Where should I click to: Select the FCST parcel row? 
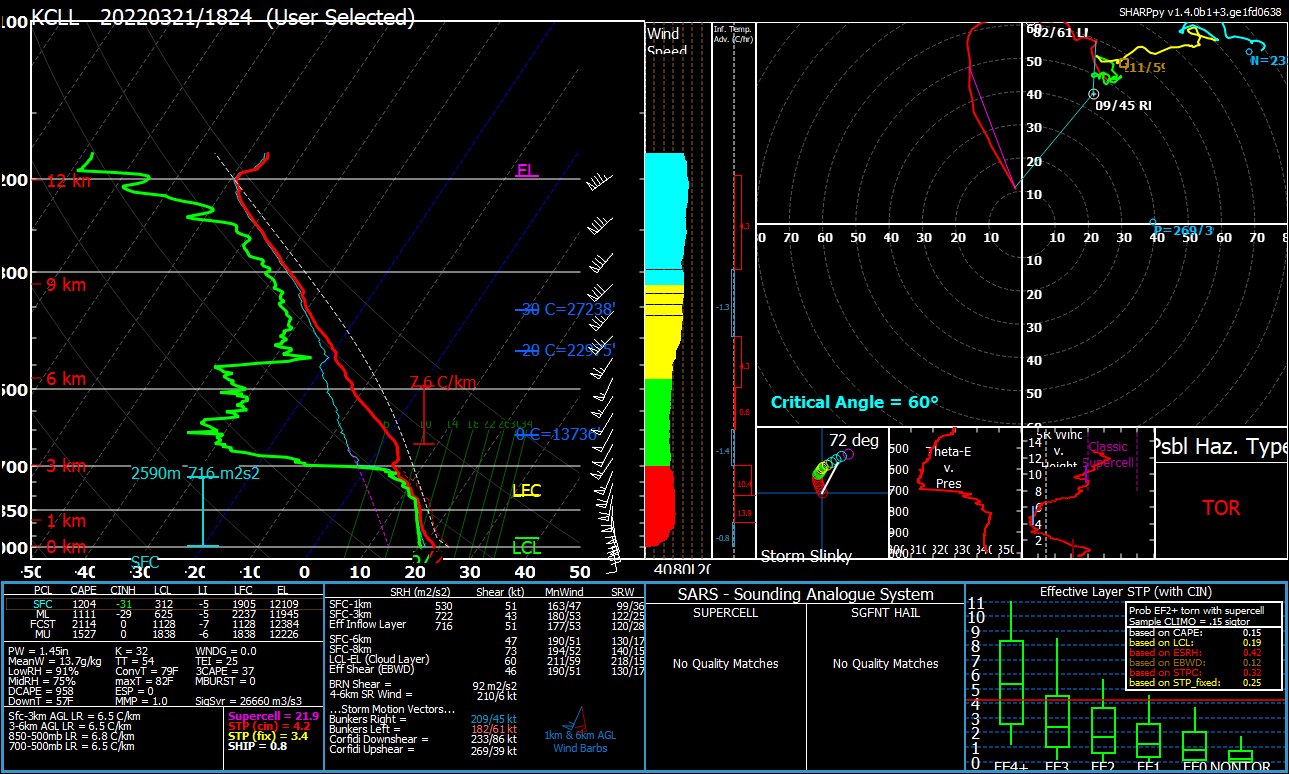coord(164,624)
